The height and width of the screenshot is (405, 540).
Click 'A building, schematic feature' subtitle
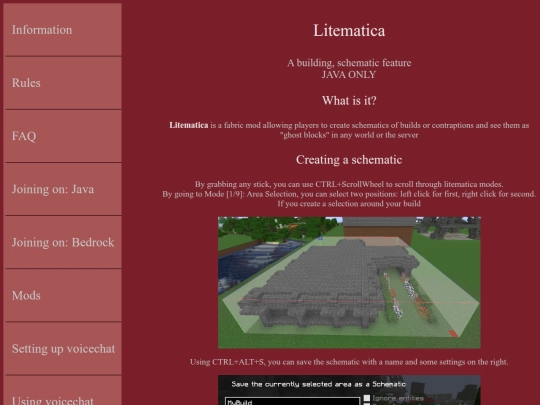[349, 63]
